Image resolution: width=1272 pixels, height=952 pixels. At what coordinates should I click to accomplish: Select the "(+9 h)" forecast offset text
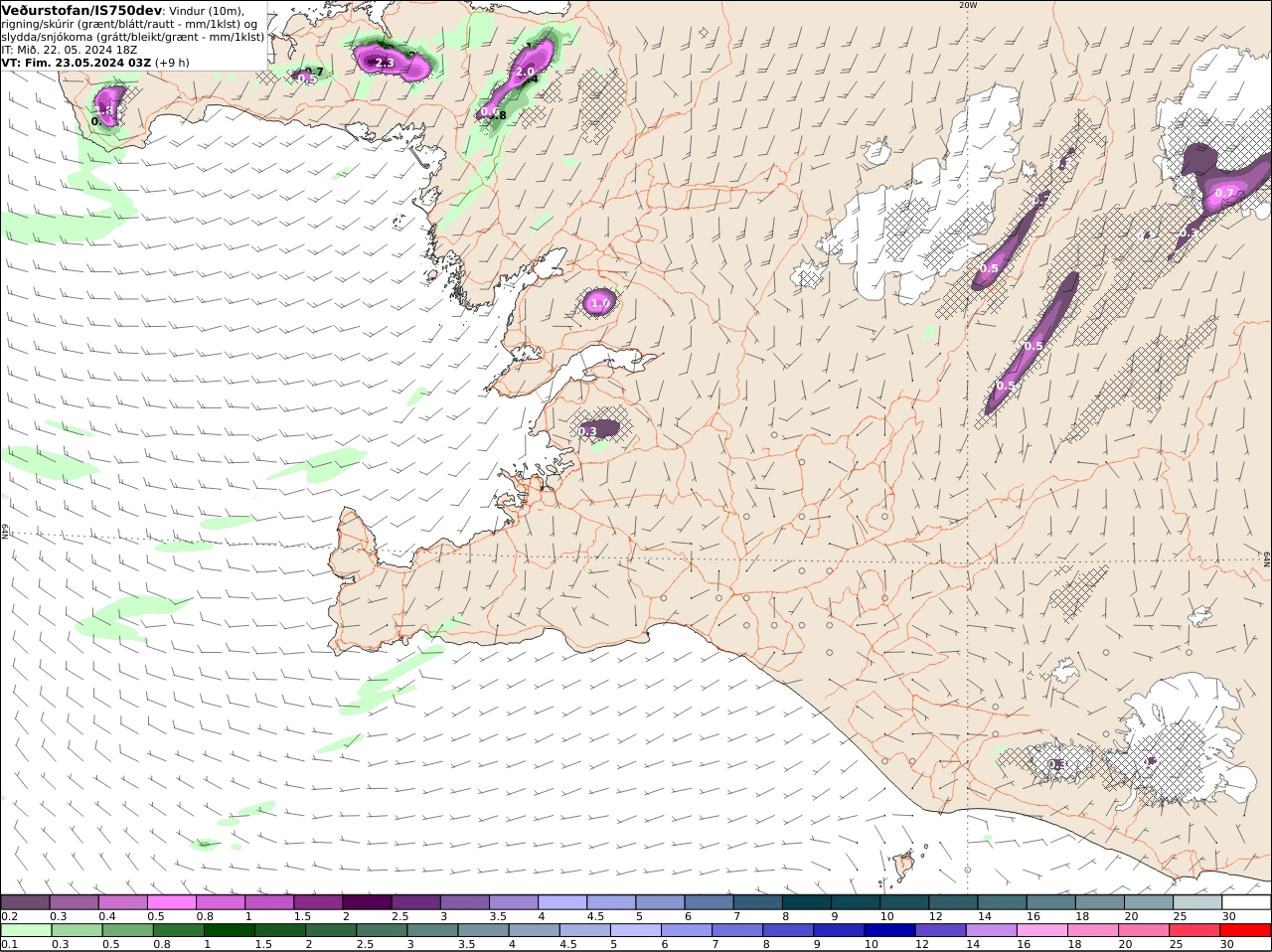pos(172,62)
